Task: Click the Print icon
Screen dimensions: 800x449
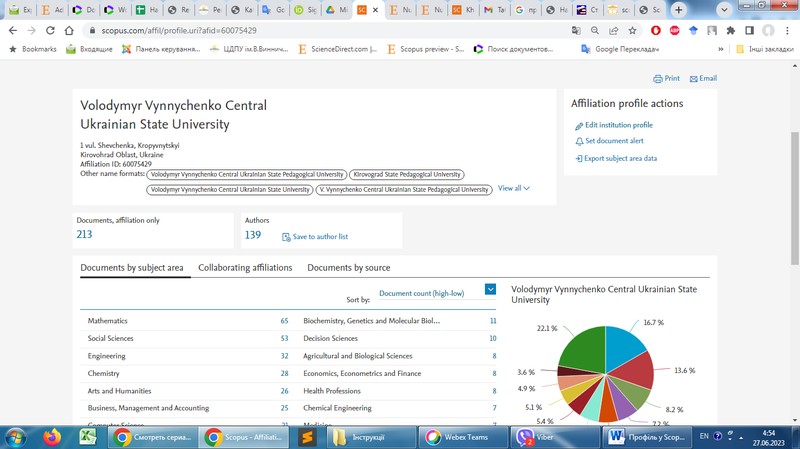Action: tap(658, 79)
